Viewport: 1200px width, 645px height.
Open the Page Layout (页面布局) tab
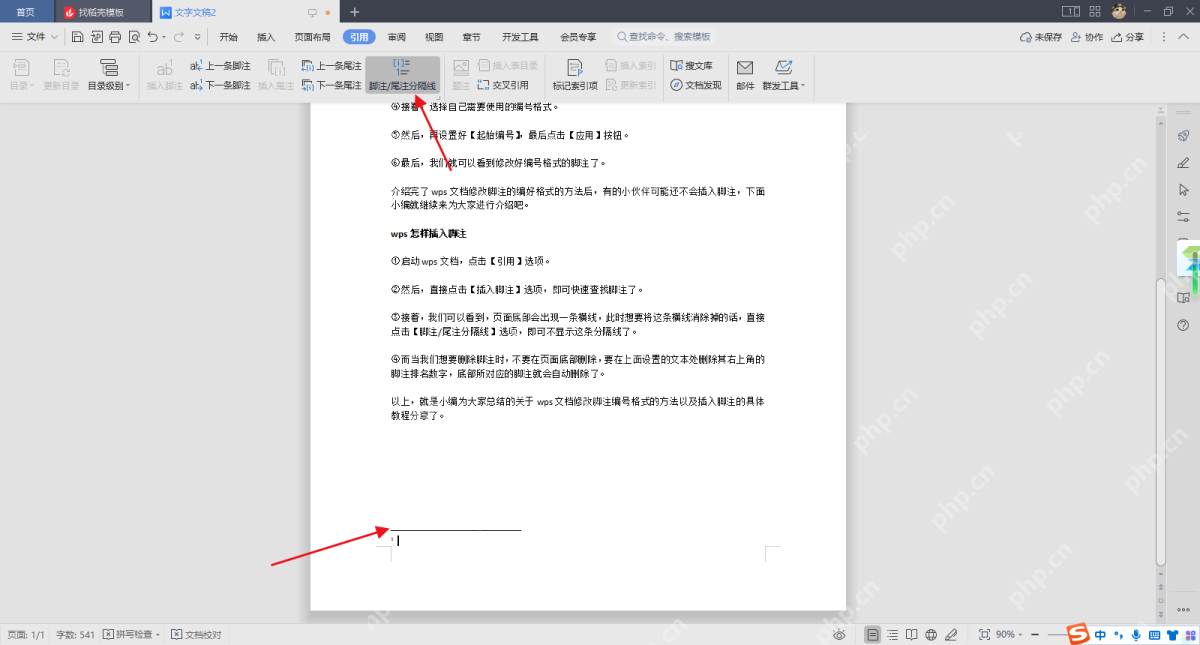[x=312, y=37]
